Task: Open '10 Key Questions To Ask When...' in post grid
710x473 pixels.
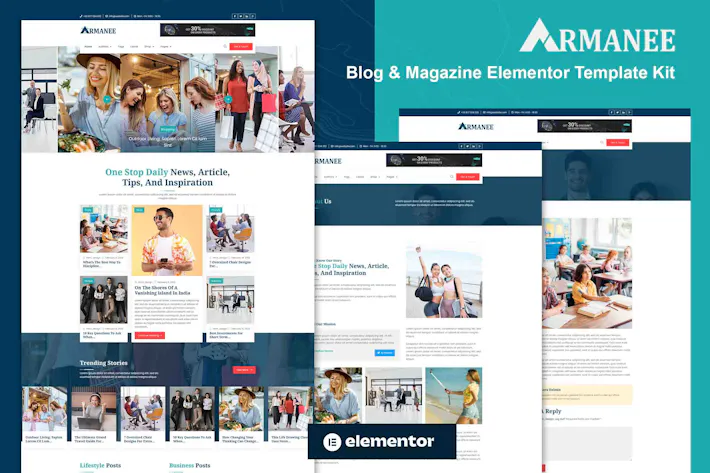Action: coord(102,334)
